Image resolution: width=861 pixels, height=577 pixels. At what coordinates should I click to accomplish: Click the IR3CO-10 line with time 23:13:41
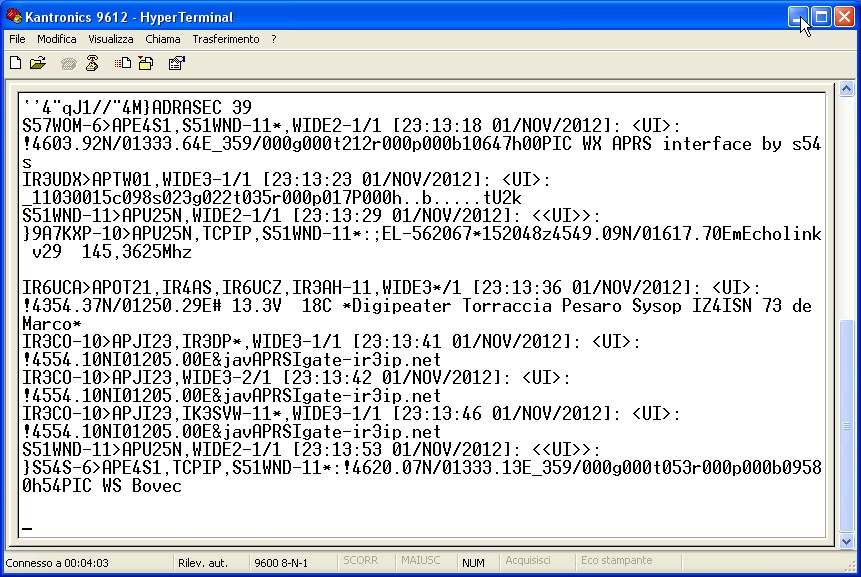click(x=331, y=341)
